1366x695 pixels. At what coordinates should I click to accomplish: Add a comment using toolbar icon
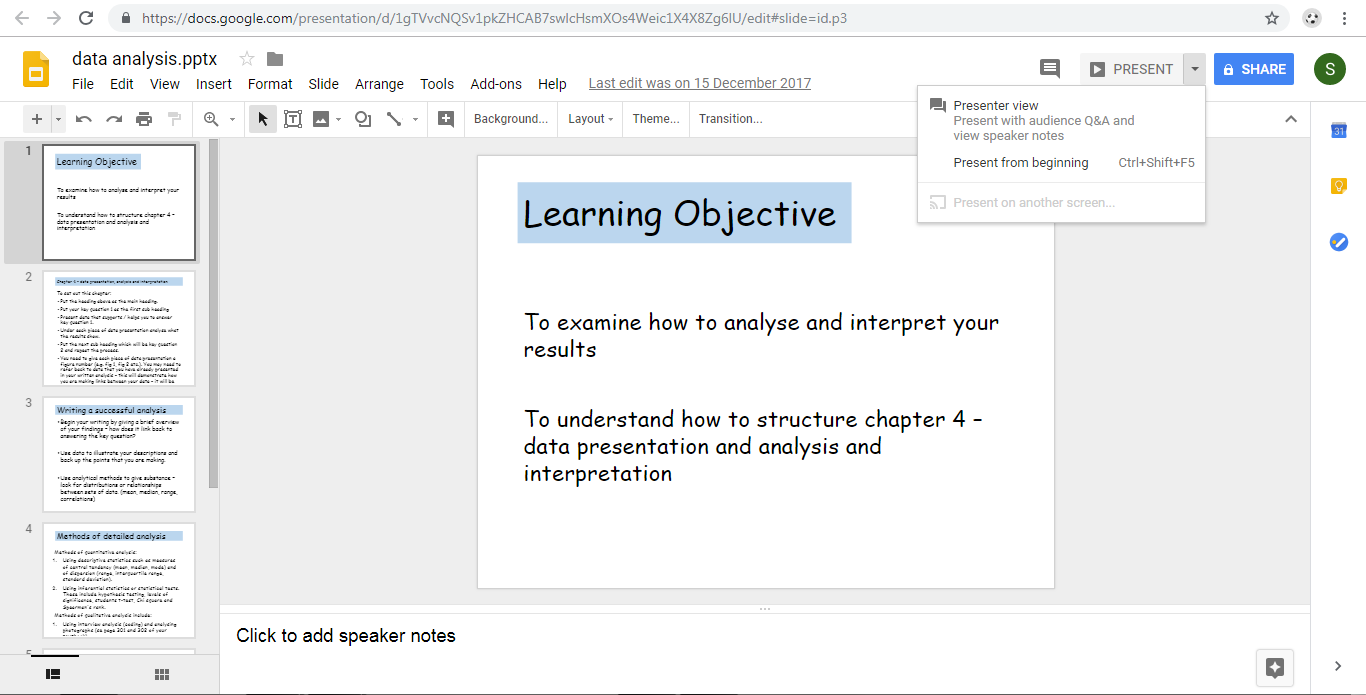click(446, 119)
